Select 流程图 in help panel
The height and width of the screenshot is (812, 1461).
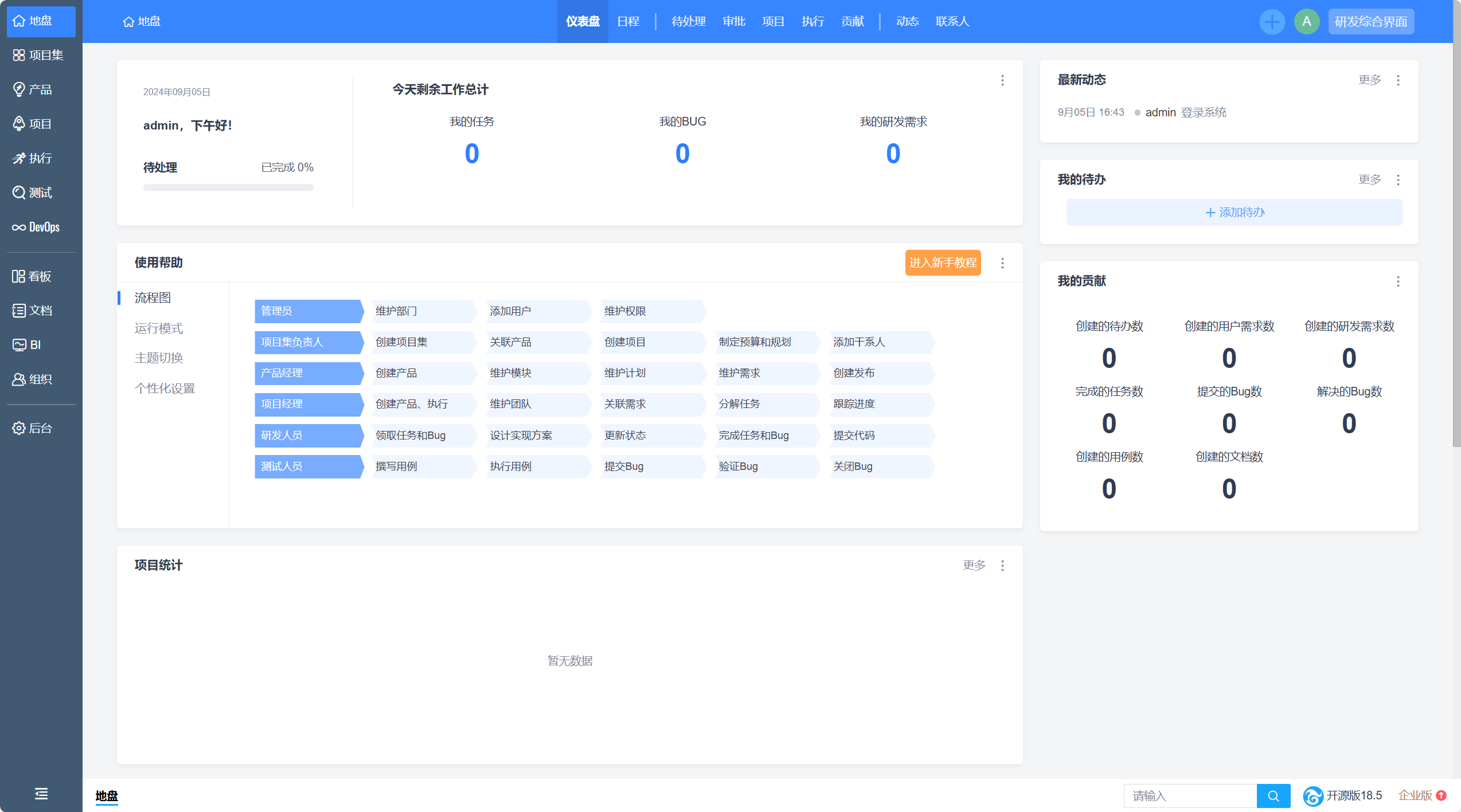coord(153,297)
